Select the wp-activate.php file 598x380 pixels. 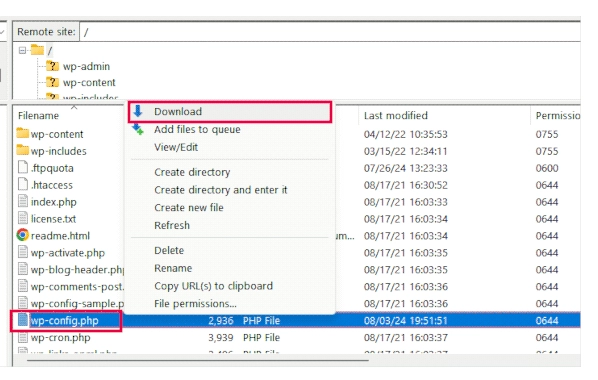coord(68,253)
